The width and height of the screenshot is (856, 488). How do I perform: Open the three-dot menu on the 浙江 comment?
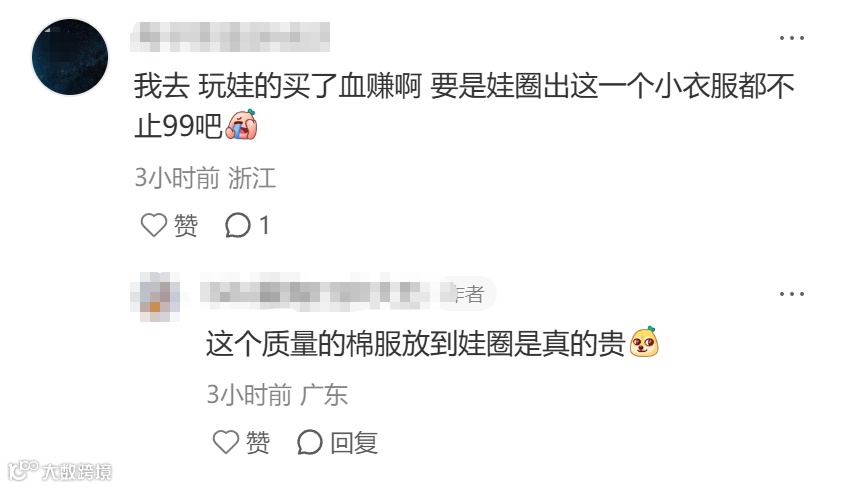pos(792,38)
